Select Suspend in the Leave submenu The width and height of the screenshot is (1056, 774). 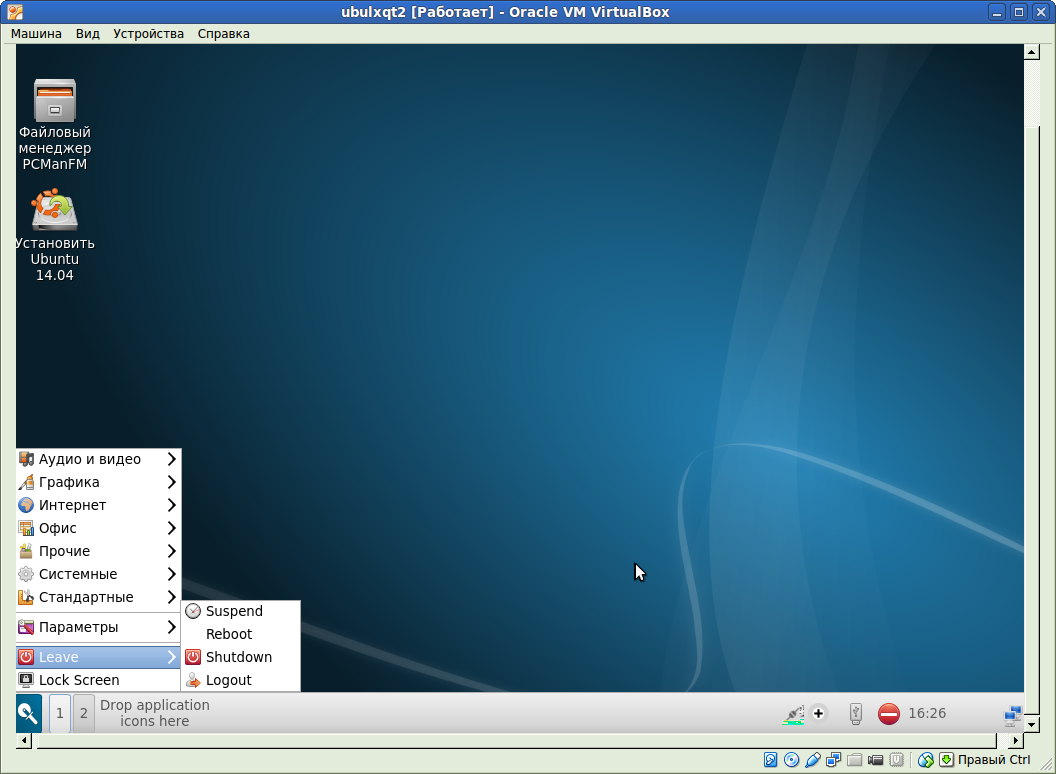240,611
